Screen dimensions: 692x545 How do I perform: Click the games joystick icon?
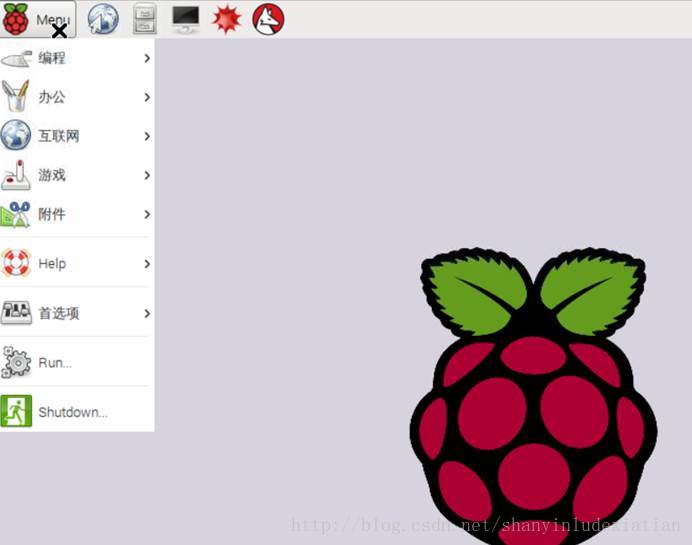(x=16, y=175)
